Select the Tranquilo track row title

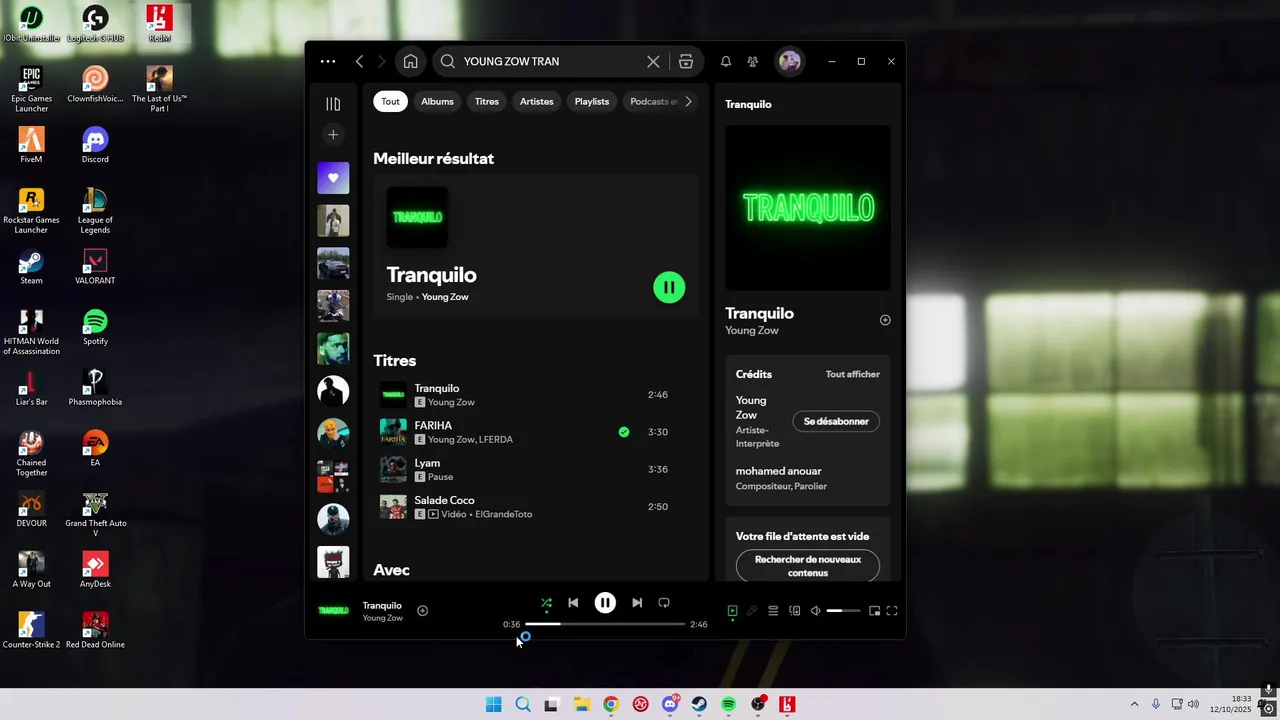pyautogui.click(x=437, y=388)
